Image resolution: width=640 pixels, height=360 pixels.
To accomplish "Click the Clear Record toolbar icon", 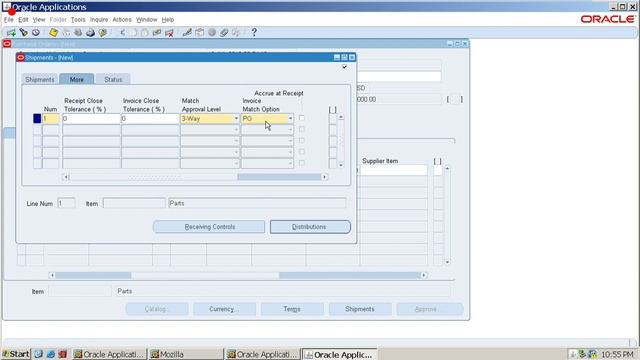I will point(157,33).
